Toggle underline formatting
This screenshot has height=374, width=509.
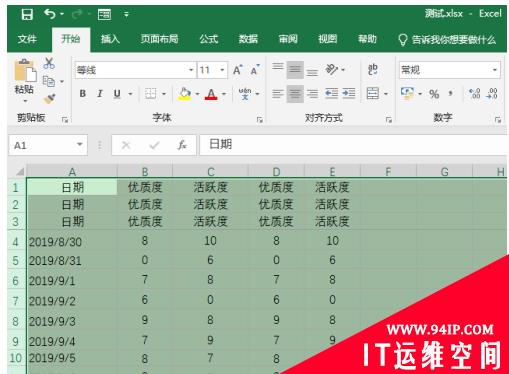(117, 94)
